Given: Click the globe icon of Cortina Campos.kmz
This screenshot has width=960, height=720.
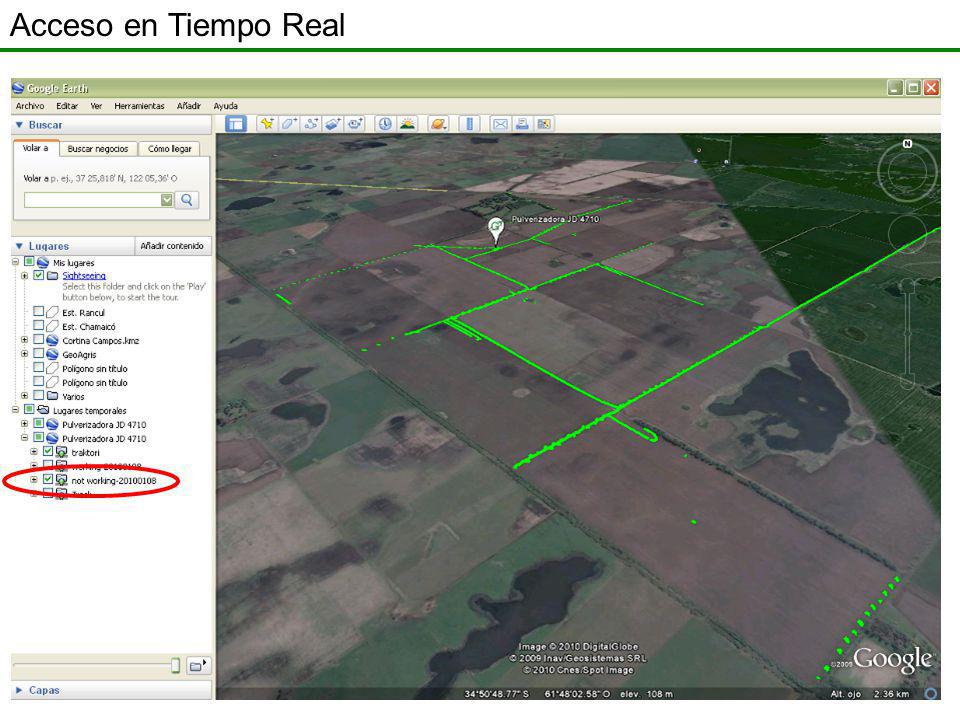Looking at the screenshot, I should click(x=53, y=340).
